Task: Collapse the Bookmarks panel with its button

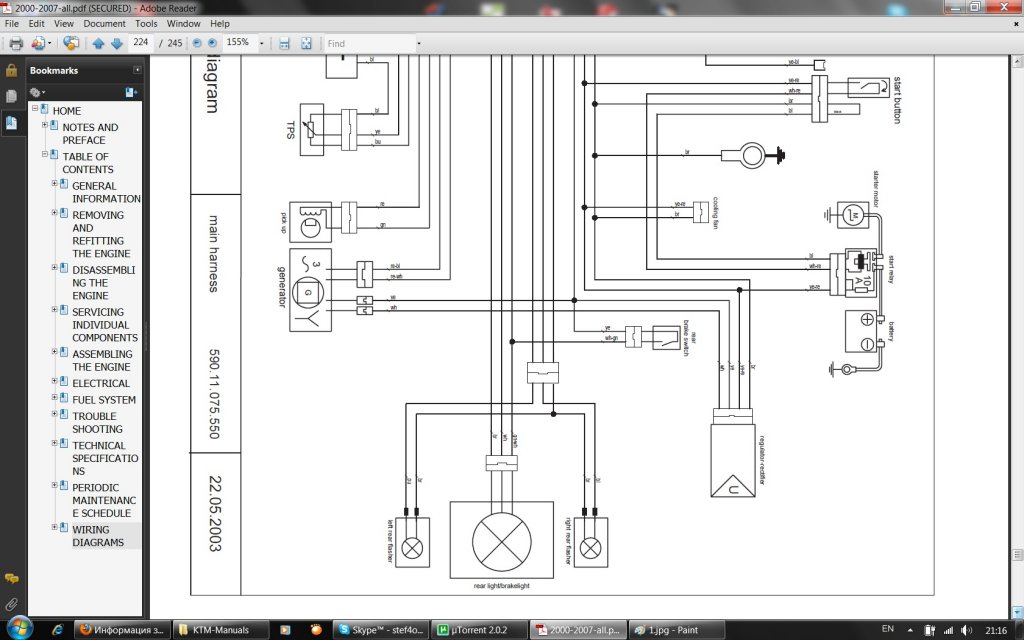Action: (137, 70)
